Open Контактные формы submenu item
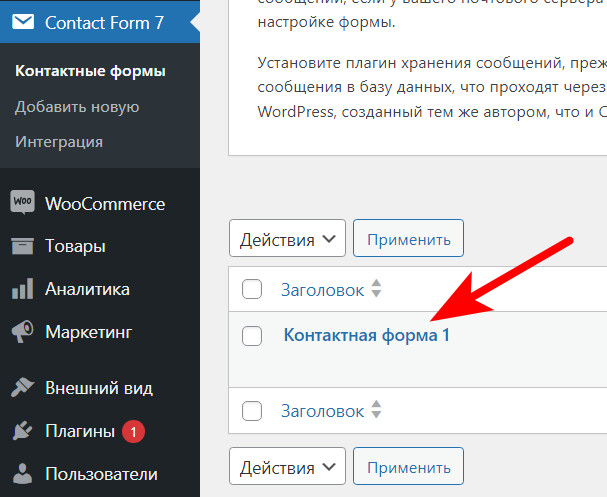This screenshot has width=607, height=497. (91, 71)
